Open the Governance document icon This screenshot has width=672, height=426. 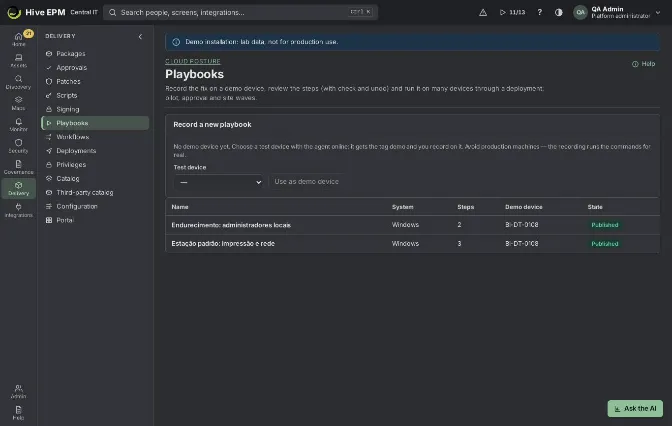point(18,167)
